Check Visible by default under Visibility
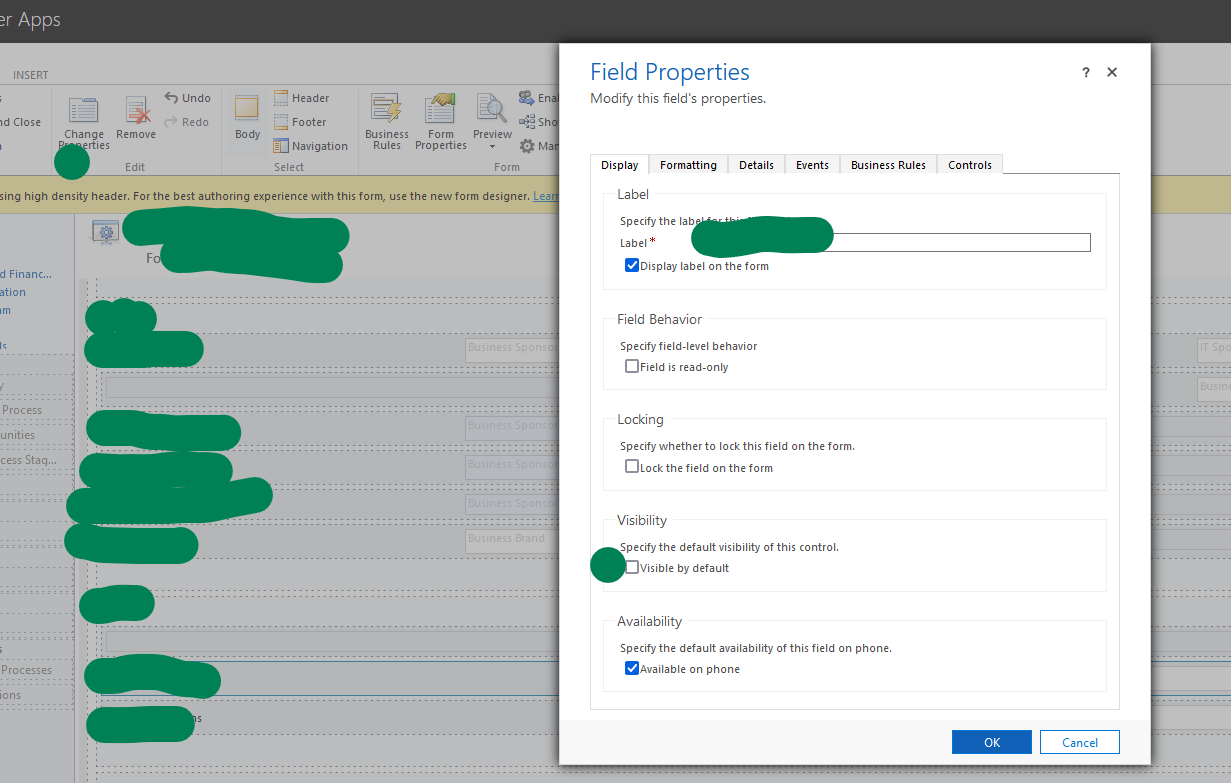This screenshot has width=1231, height=783. pos(631,565)
